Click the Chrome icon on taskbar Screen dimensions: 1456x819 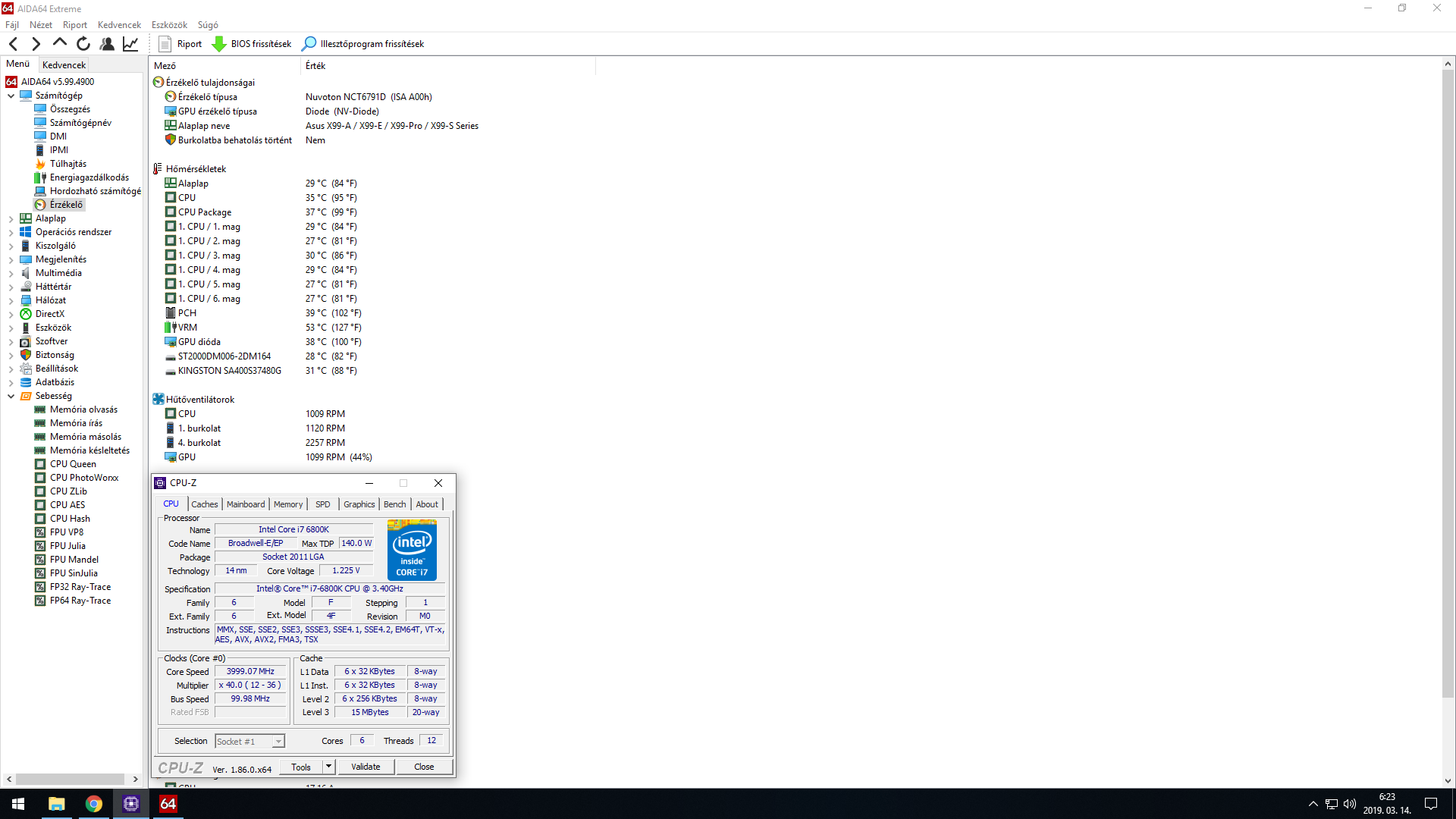point(93,804)
